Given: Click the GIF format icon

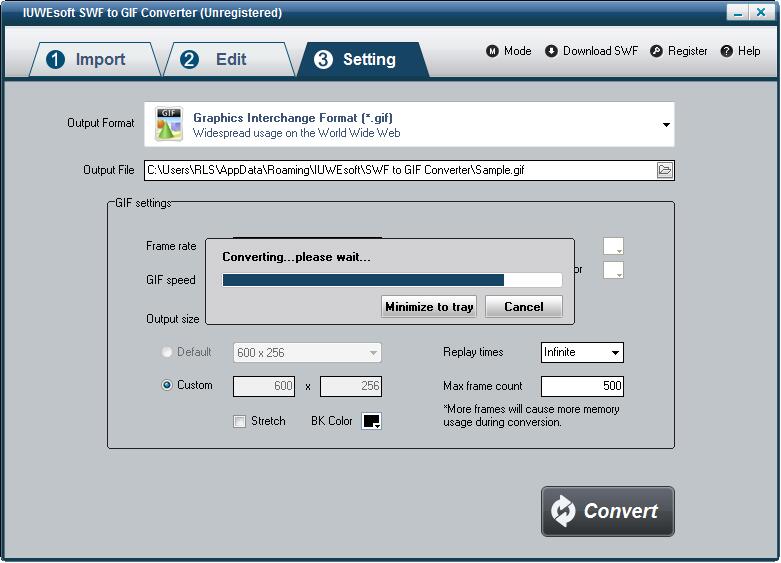Looking at the screenshot, I should 168,124.
